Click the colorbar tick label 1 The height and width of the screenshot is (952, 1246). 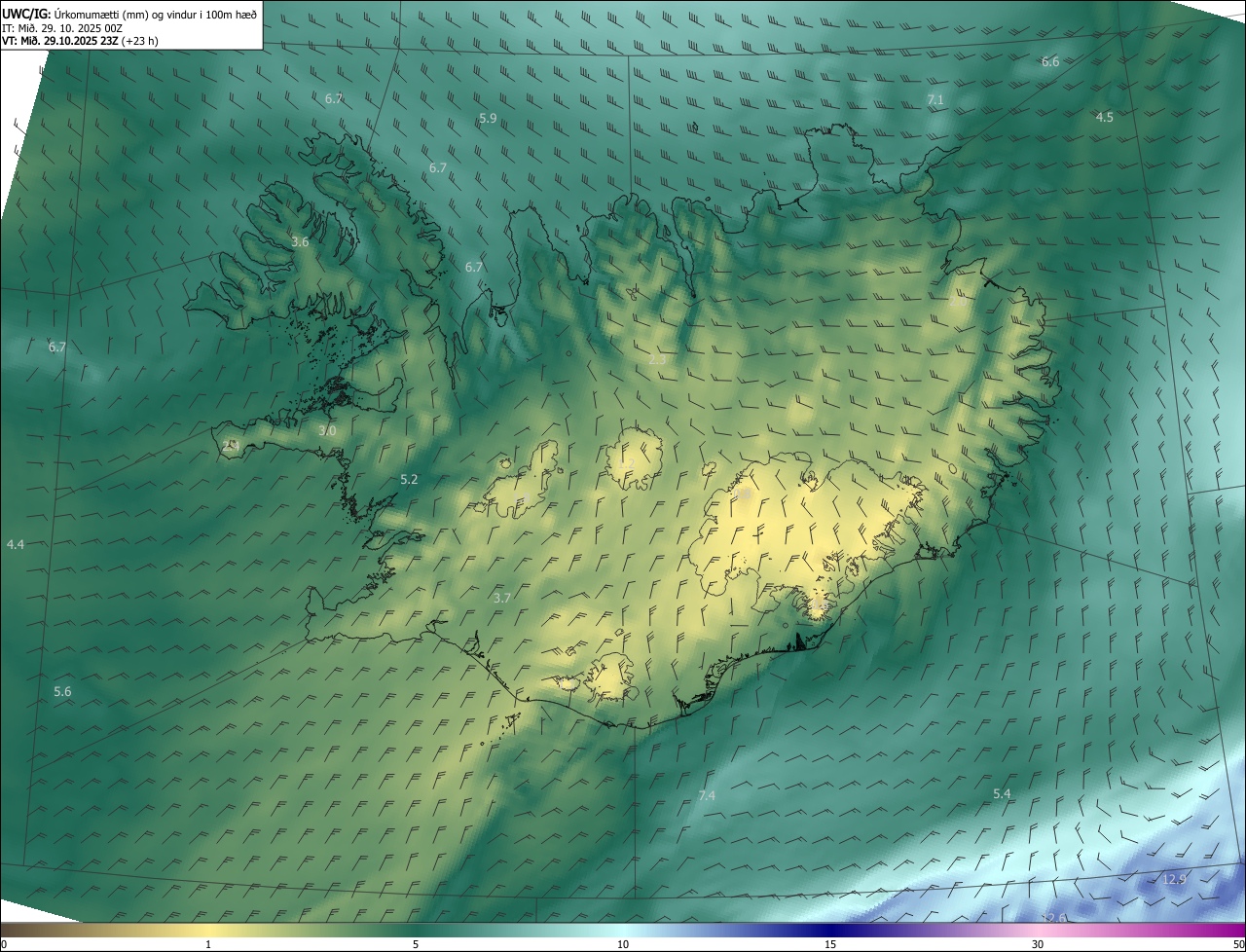click(x=208, y=945)
